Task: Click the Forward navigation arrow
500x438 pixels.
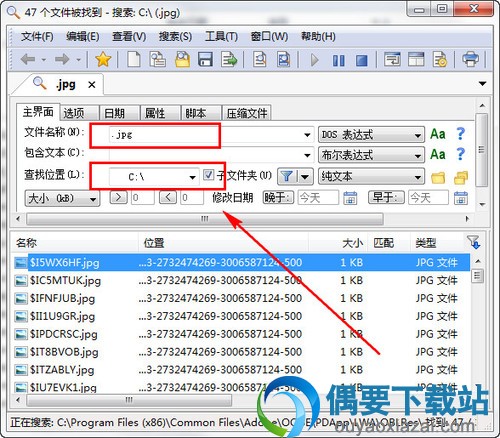Action: pyautogui.click(x=62, y=60)
